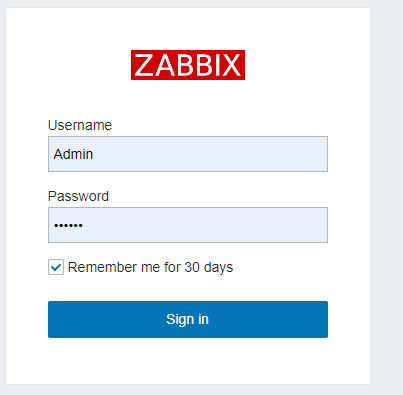
Task: Click the letter X in the ZABBIX logo
Action: coord(231,65)
